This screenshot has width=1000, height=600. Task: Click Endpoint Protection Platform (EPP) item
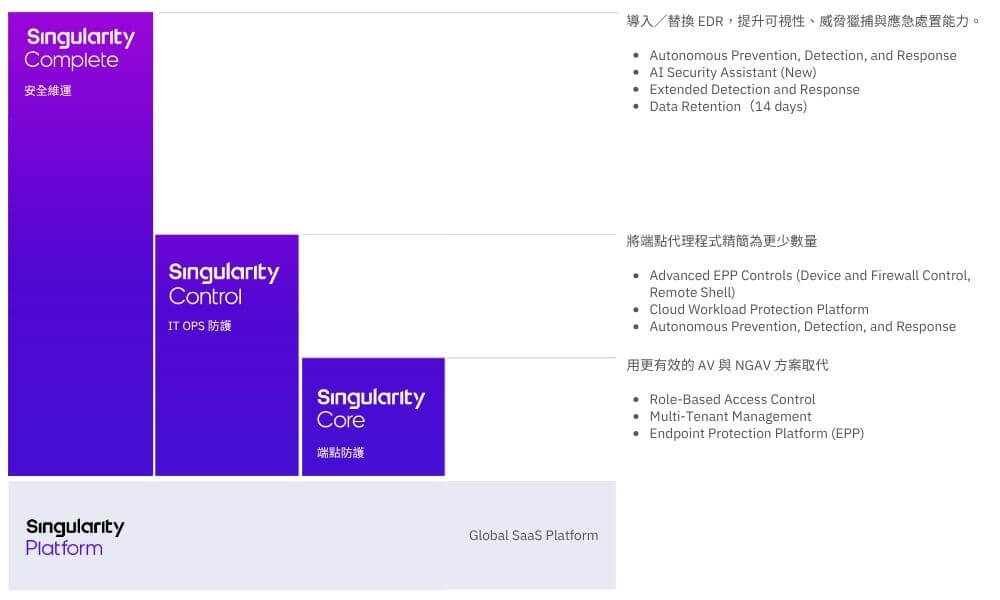click(756, 434)
